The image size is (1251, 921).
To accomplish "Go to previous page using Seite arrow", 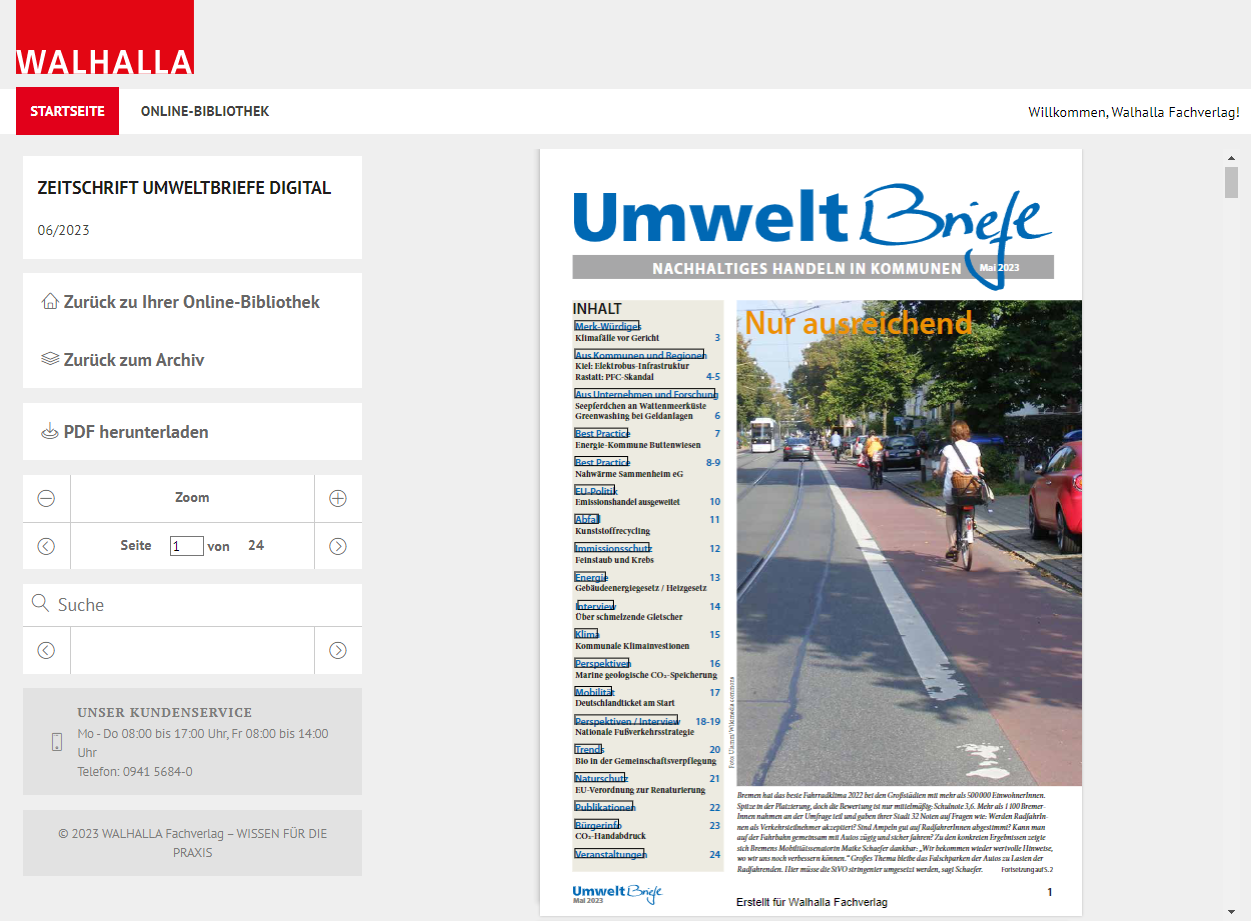I will click(x=46, y=546).
